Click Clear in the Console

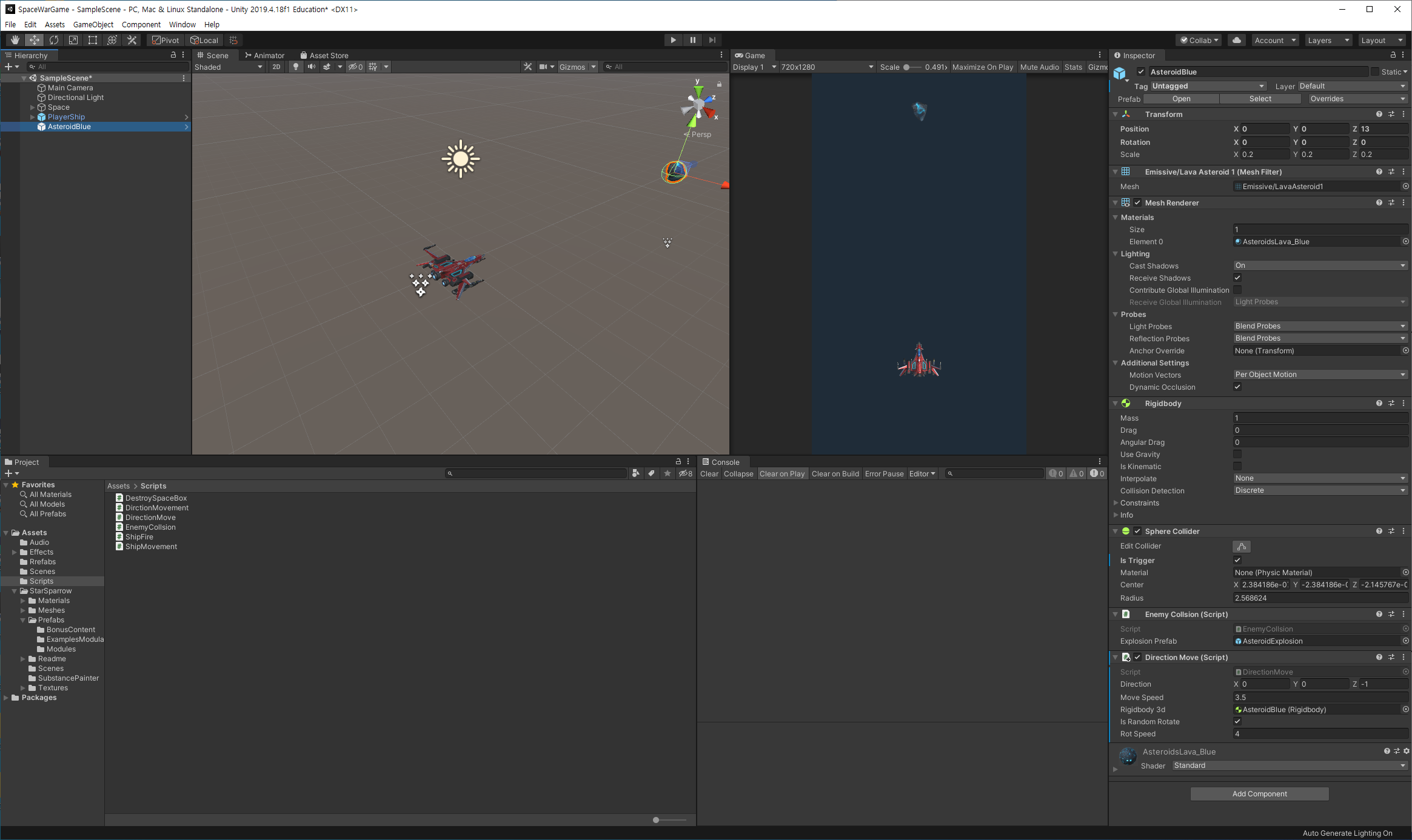tap(709, 473)
